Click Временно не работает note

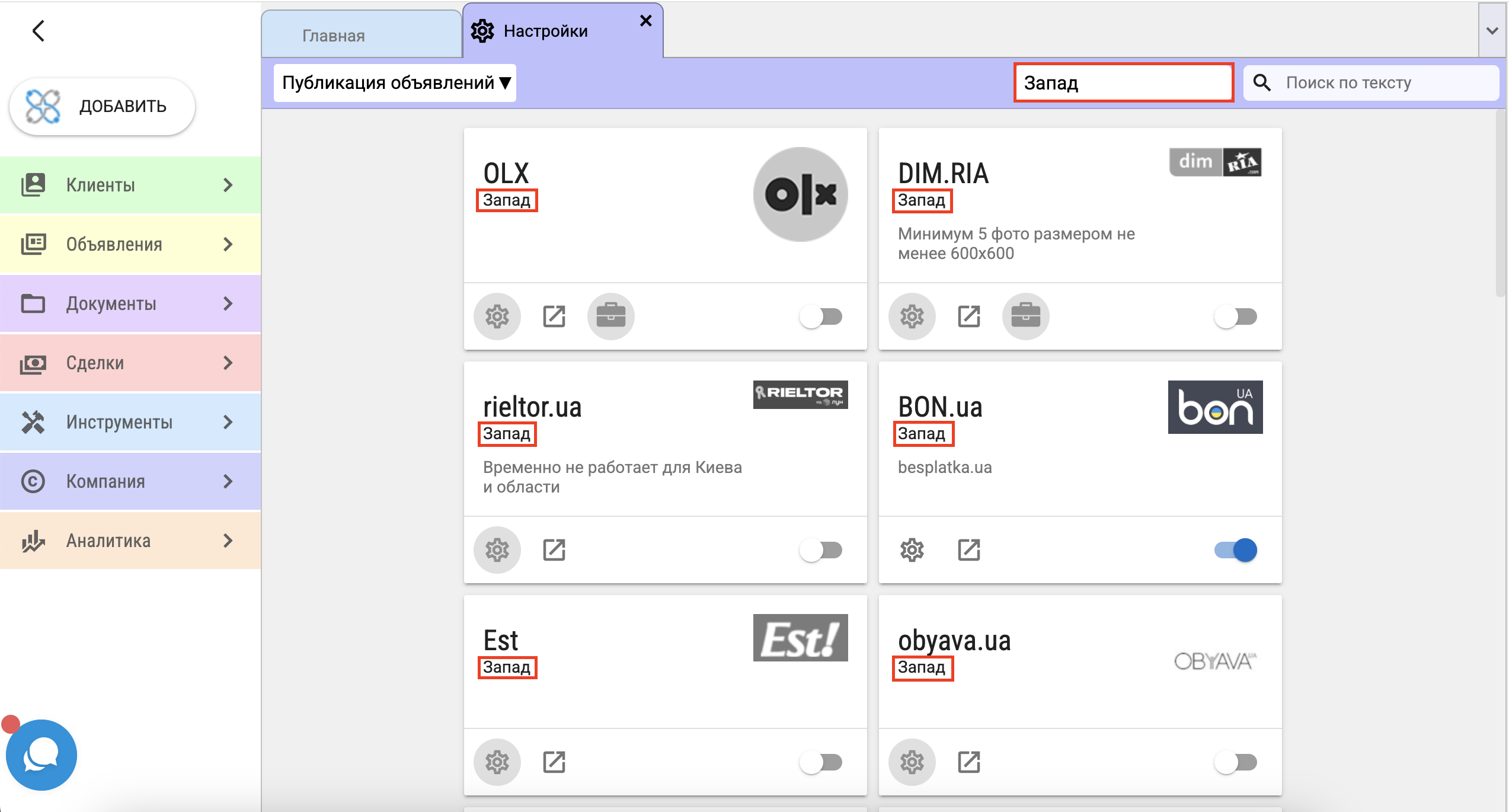[x=612, y=477]
